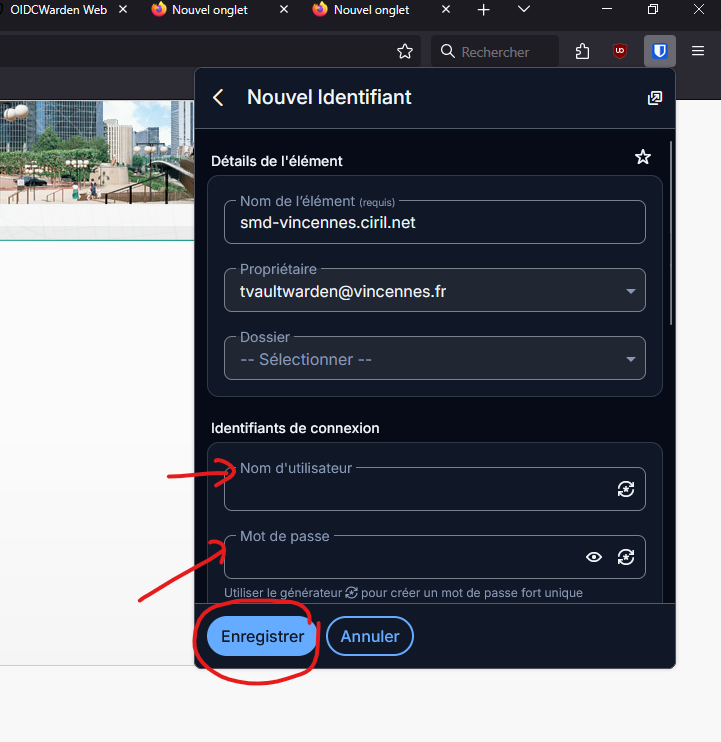Open the uBlock Origin extension icon
The height and width of the screenshot is (742, 721).
(620, 51)
